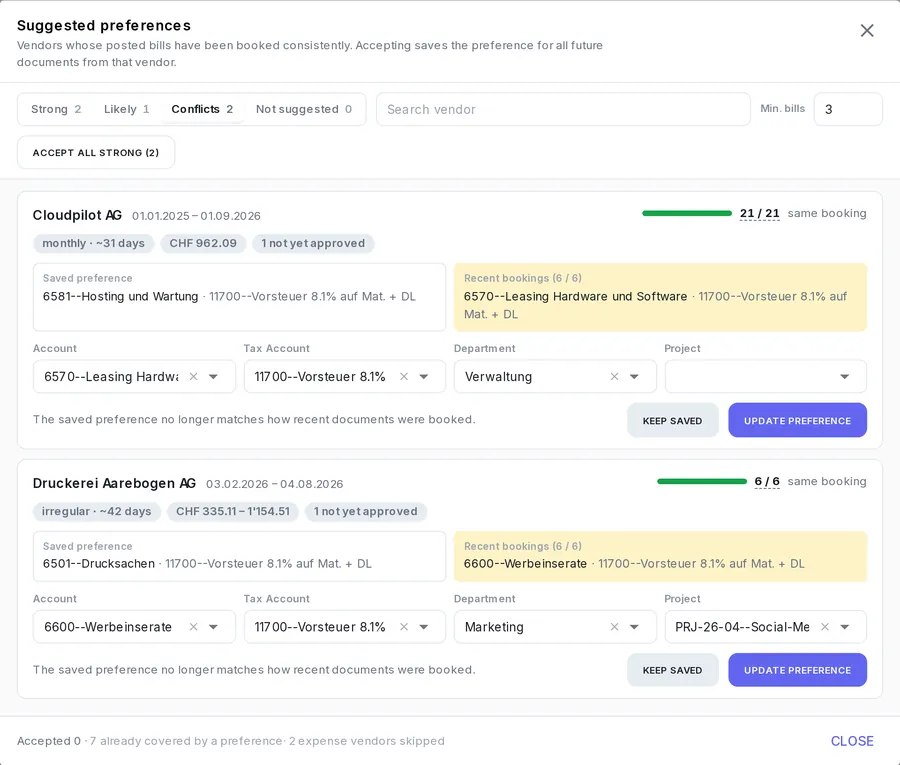The height and width of the screenshot is (765, 900).
Task: Click footer '2 expense vendors skipped'
Action: (x=367, y=741)
